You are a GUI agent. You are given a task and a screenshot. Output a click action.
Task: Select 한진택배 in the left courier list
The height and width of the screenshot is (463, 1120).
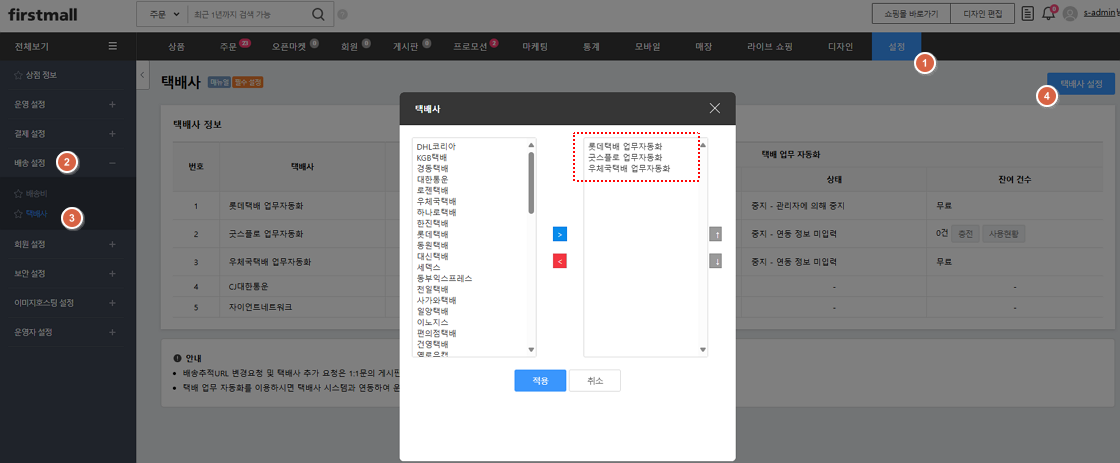[432, 224]
